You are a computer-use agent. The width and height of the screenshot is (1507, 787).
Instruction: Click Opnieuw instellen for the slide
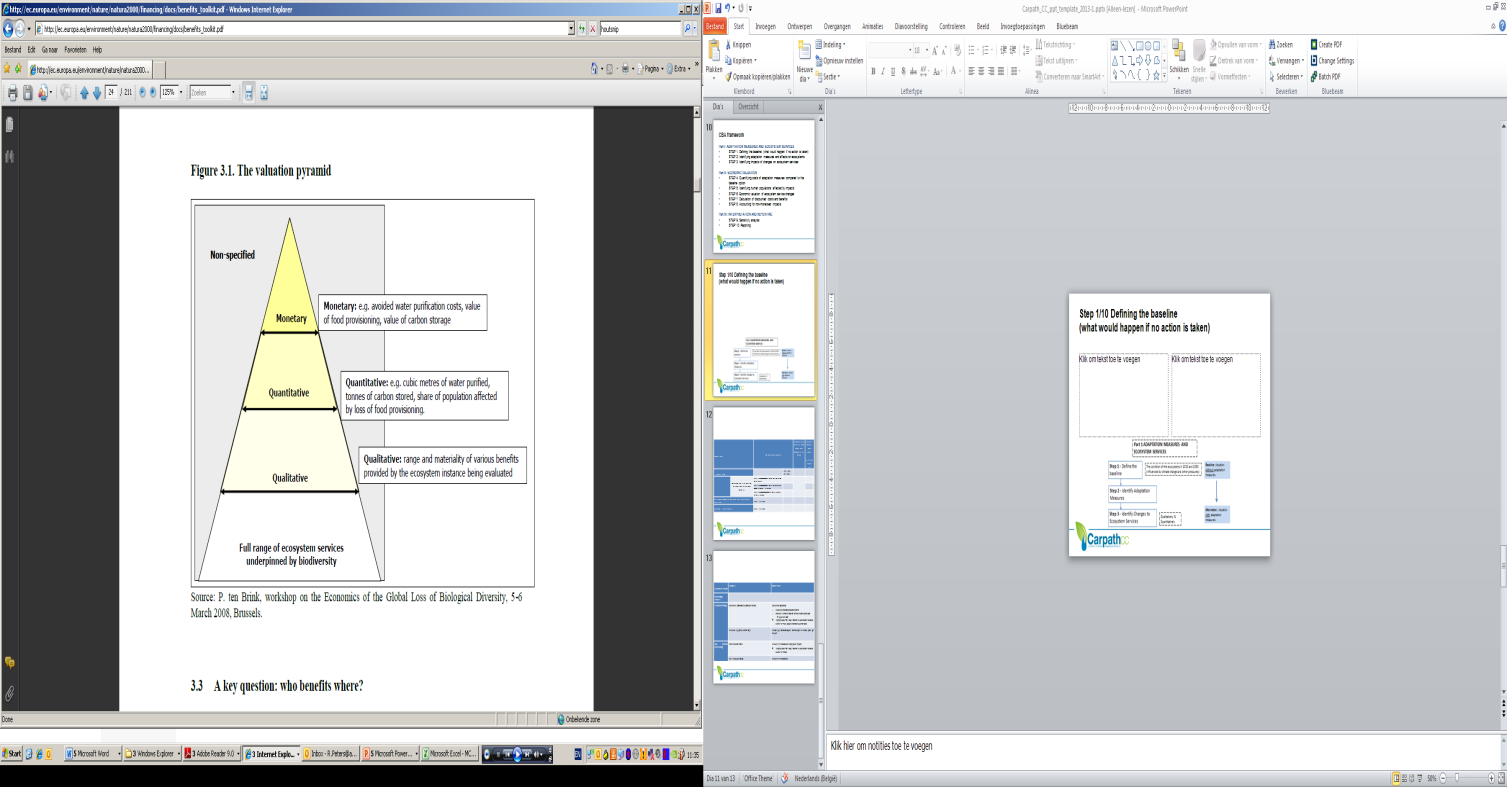coord(838,60)
